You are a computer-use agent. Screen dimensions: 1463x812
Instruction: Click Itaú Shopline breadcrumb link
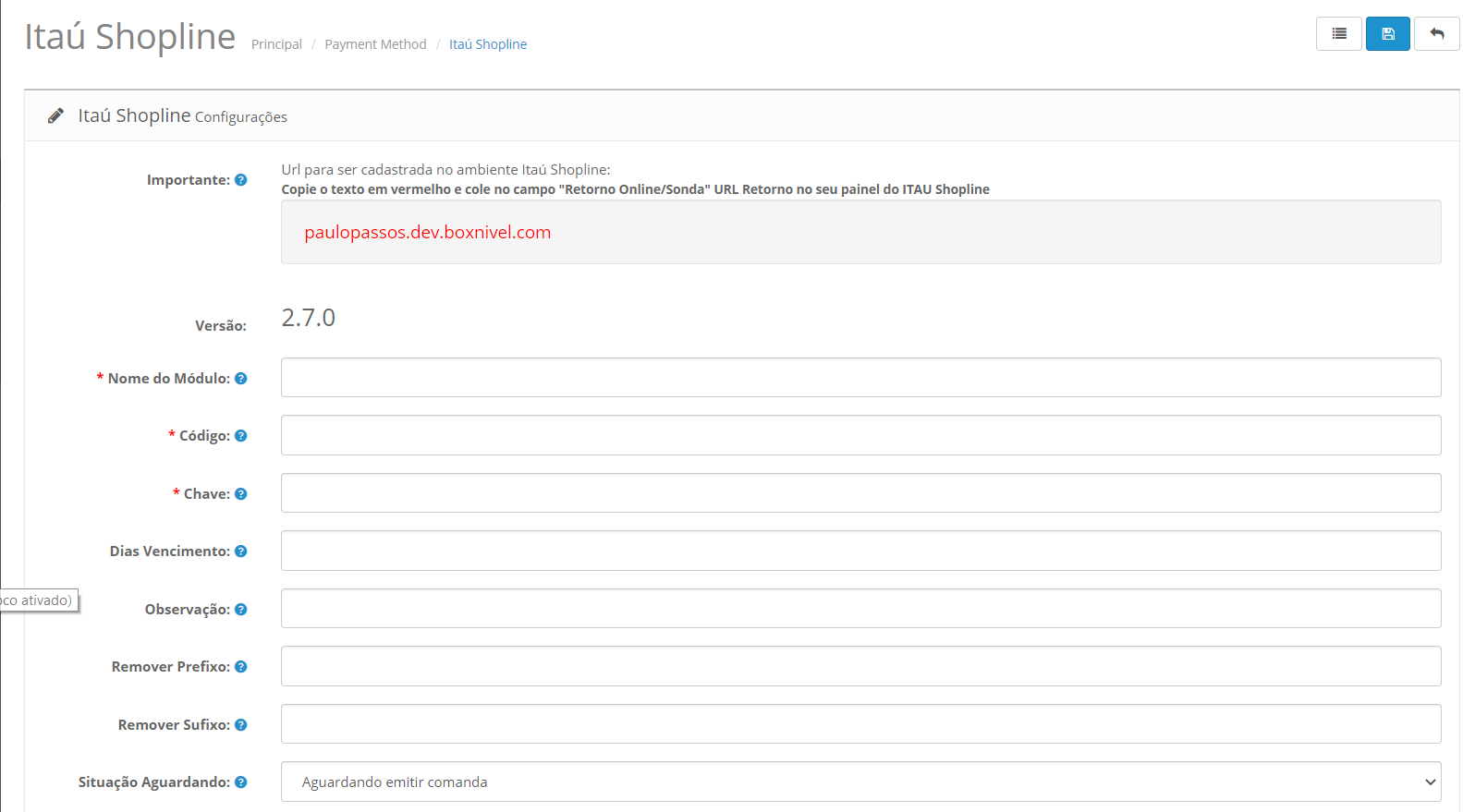488,44
